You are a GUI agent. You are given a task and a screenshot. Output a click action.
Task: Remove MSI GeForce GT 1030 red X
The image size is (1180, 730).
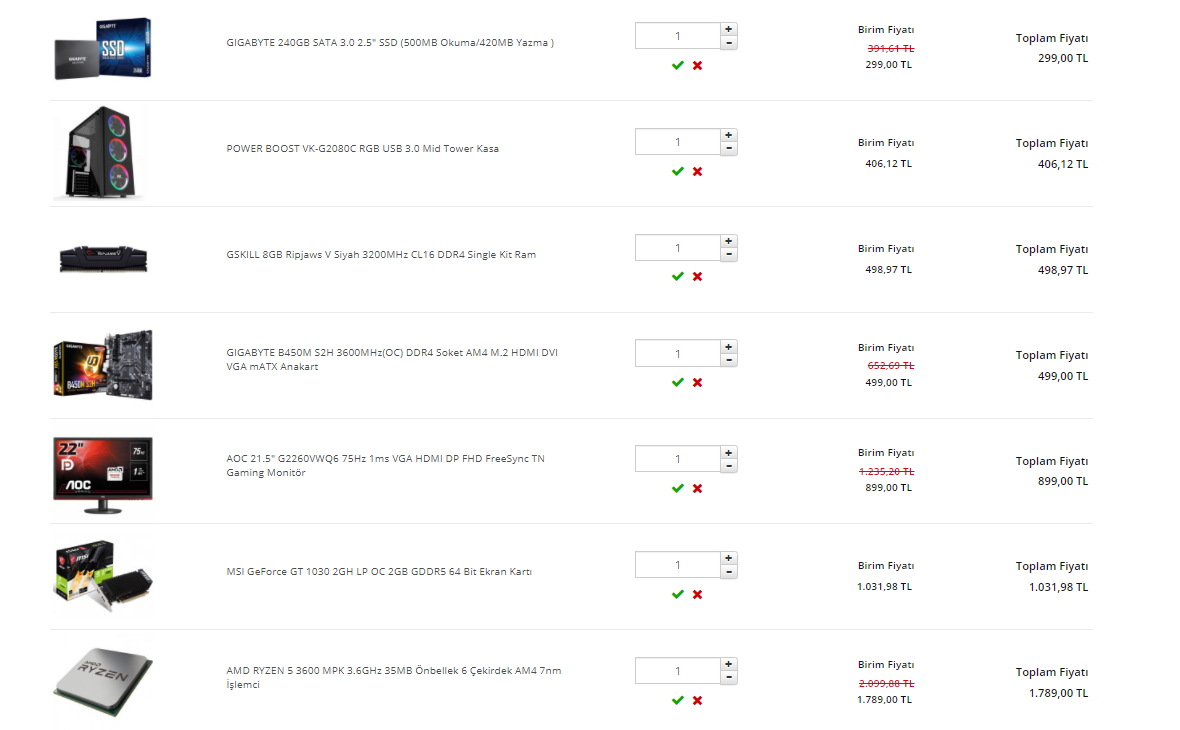pos(698,595)
